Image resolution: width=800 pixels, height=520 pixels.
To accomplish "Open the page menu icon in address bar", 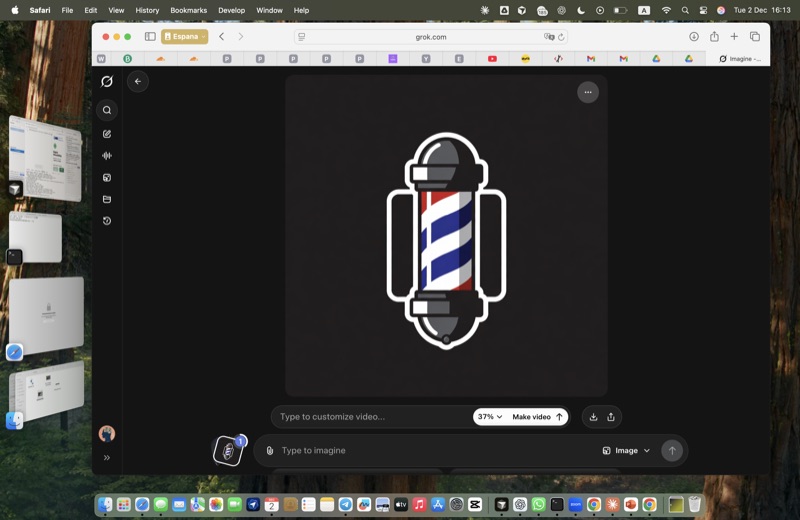I will (x=302, y=37).
